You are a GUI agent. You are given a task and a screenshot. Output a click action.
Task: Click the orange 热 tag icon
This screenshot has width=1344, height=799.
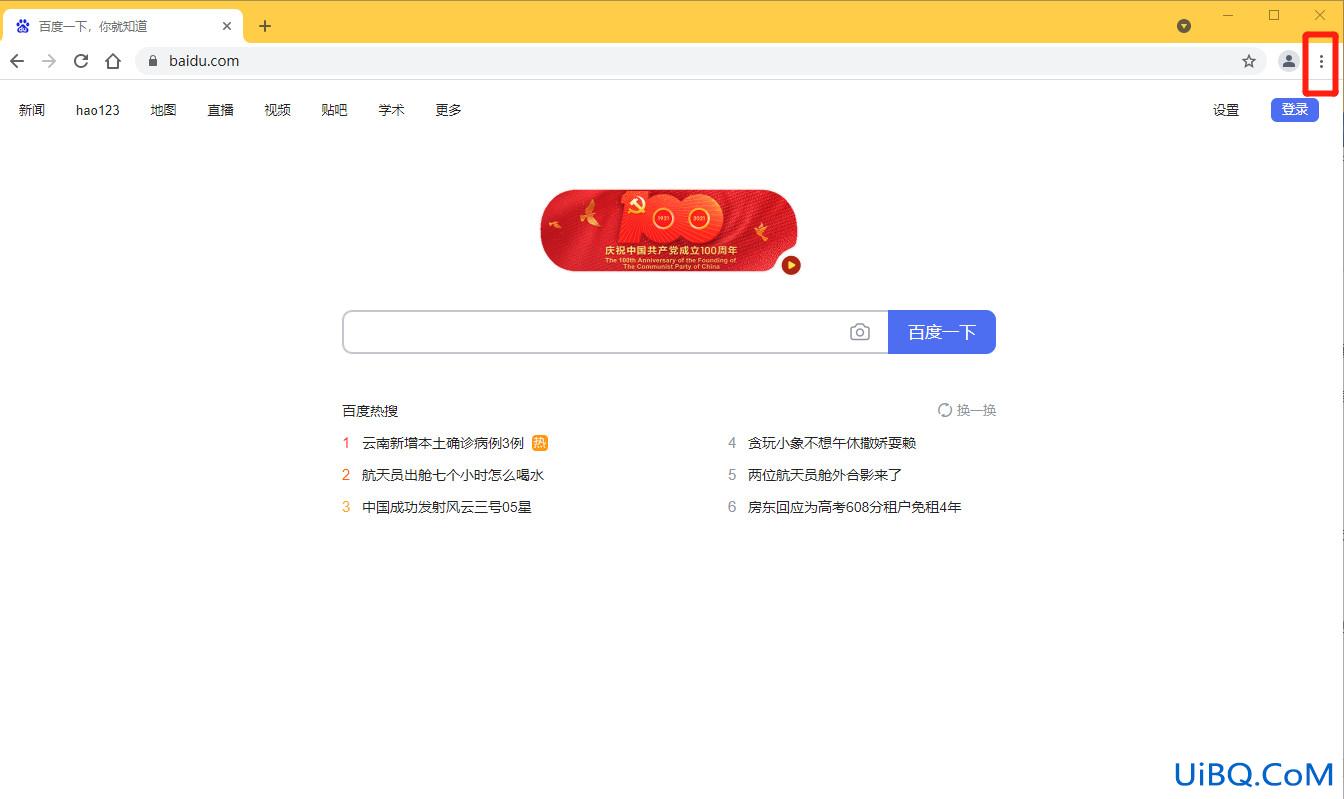coord(540,443)
